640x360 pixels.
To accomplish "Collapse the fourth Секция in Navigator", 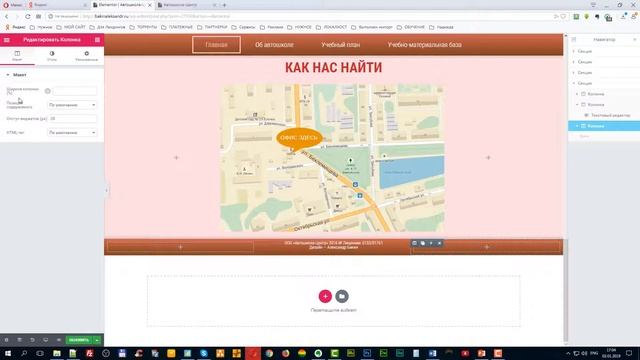I will 574,83.
